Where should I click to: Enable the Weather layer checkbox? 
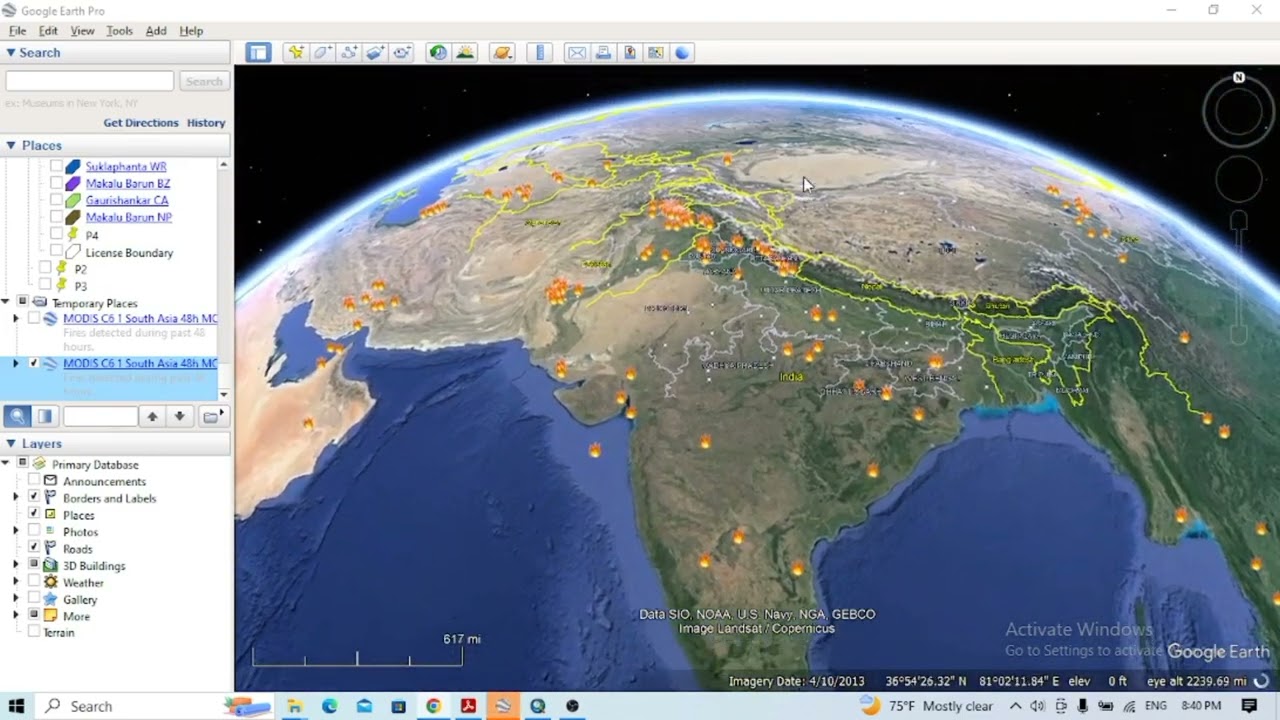(34, 582)
